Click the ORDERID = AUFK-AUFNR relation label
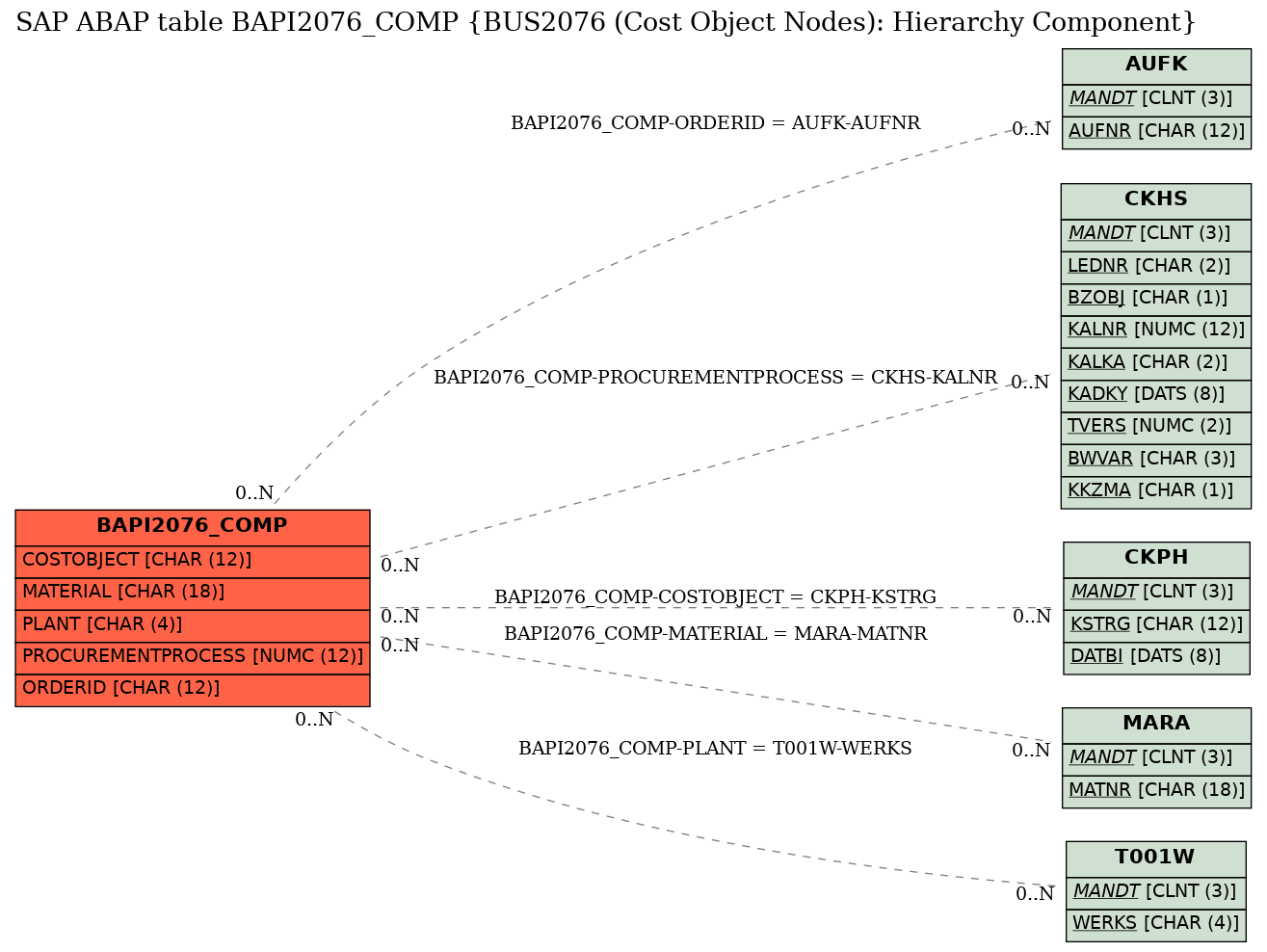Viewport: 1267px width, 952px height. coord(715,123)
